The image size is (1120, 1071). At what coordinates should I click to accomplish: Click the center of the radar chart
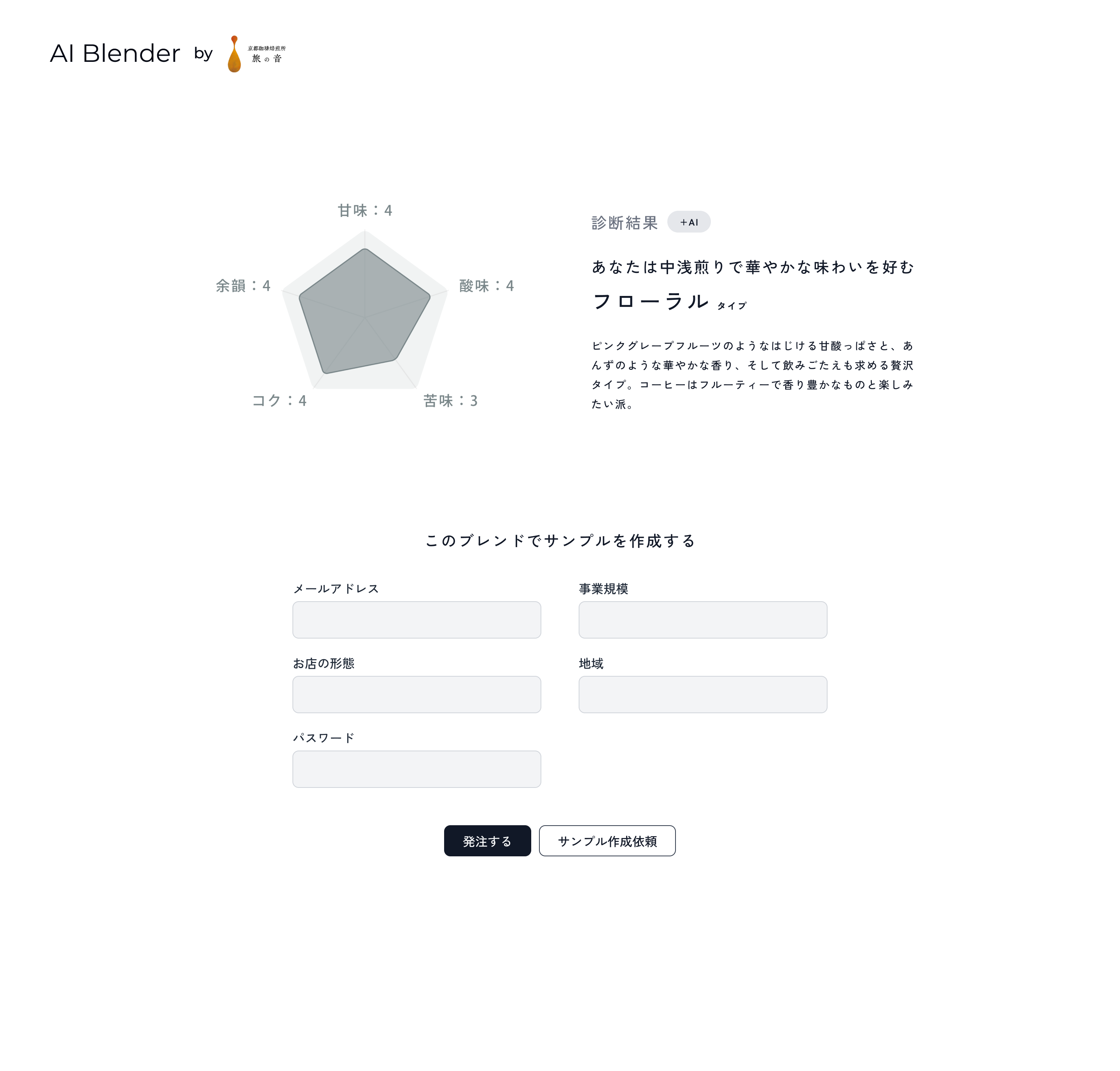coord(365,317)
